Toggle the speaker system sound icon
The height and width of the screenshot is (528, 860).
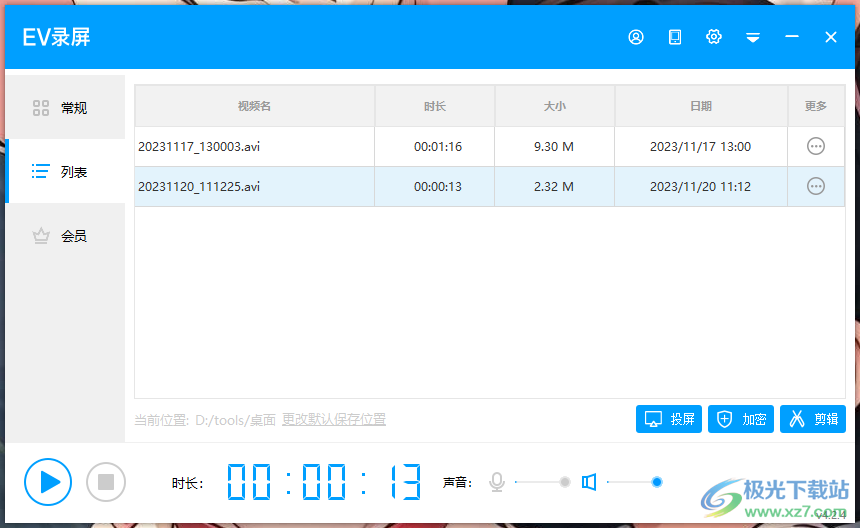point(589,482)
